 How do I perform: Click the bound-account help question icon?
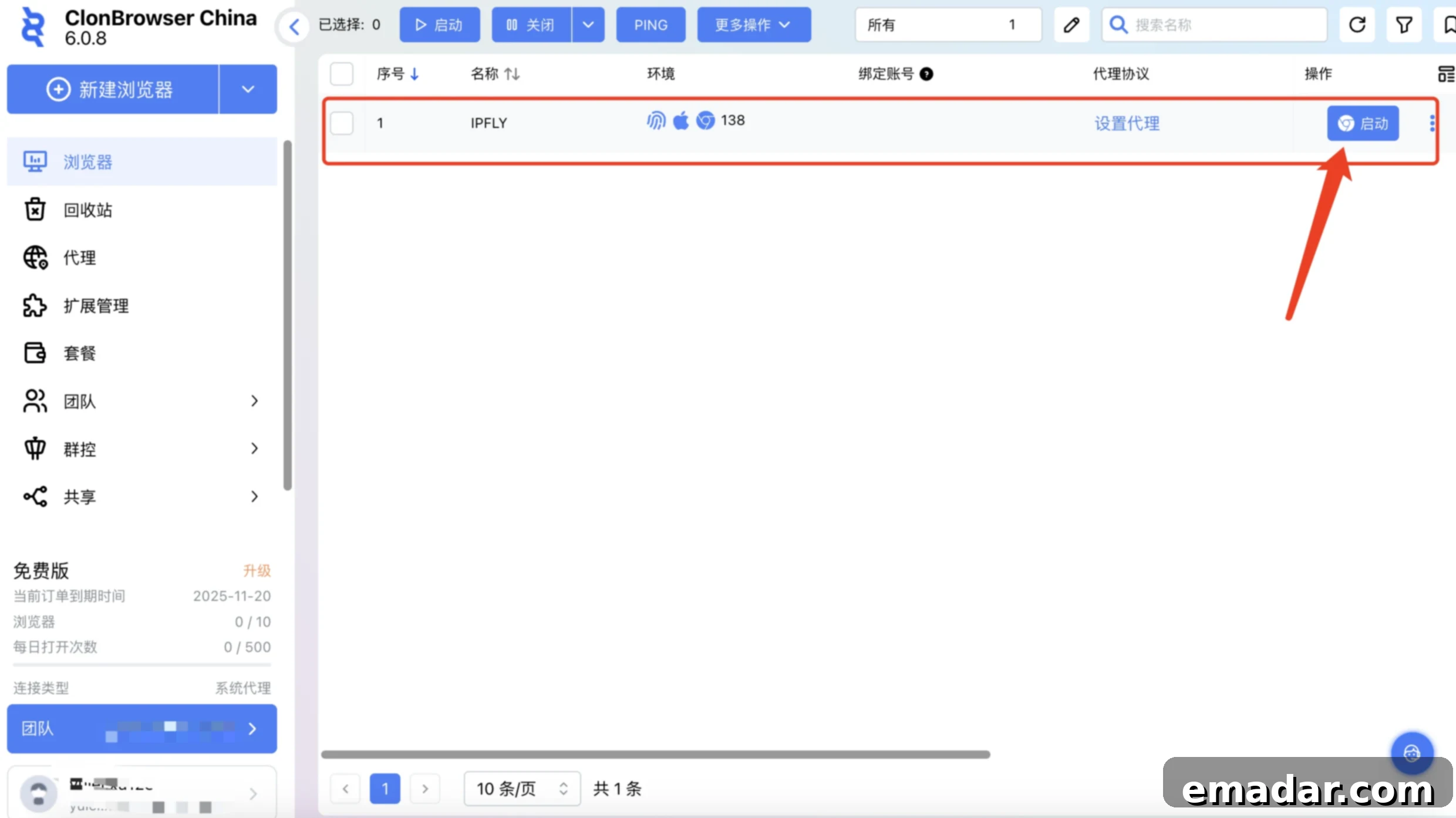926,74
